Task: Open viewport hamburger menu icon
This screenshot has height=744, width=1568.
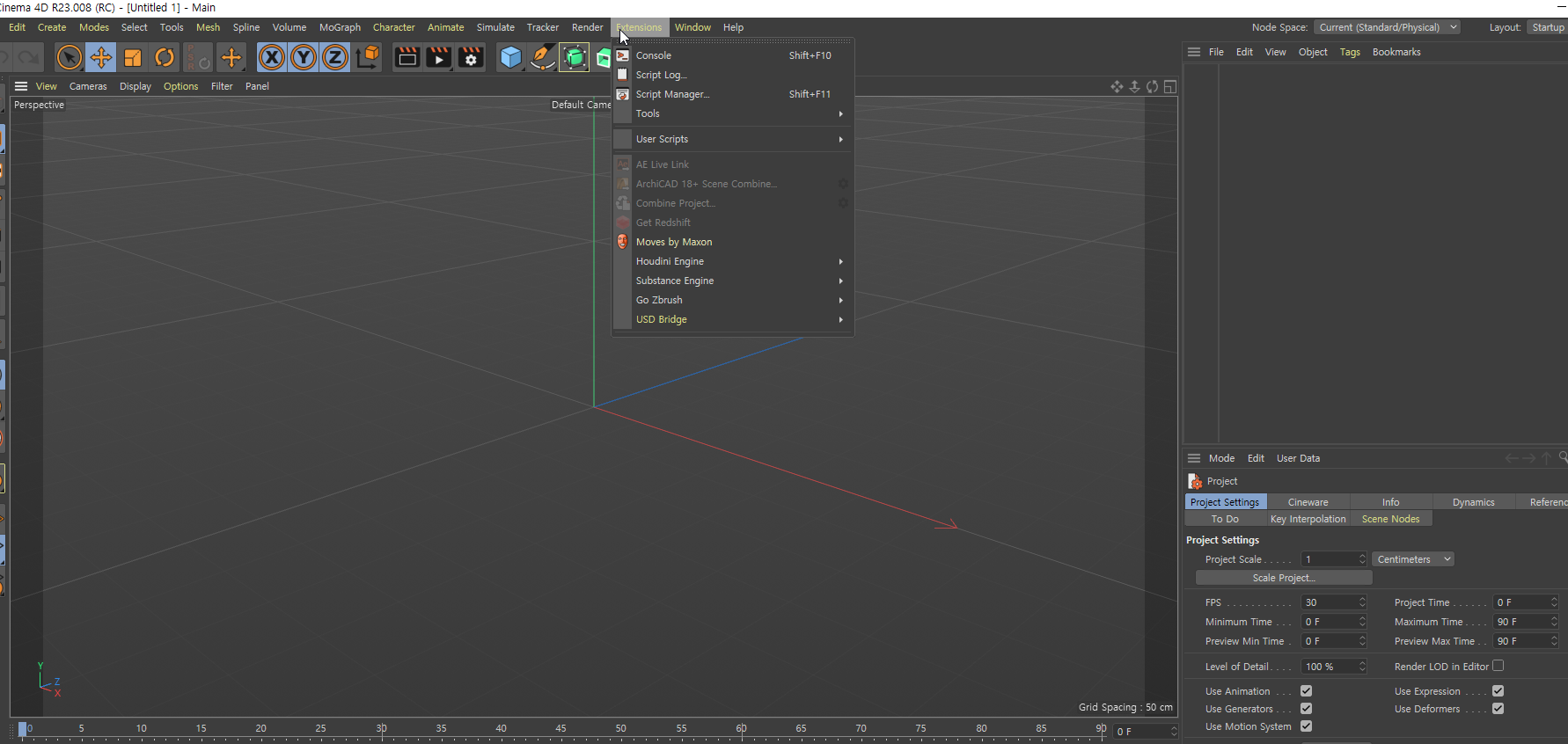Action: [x=21, y=86]
